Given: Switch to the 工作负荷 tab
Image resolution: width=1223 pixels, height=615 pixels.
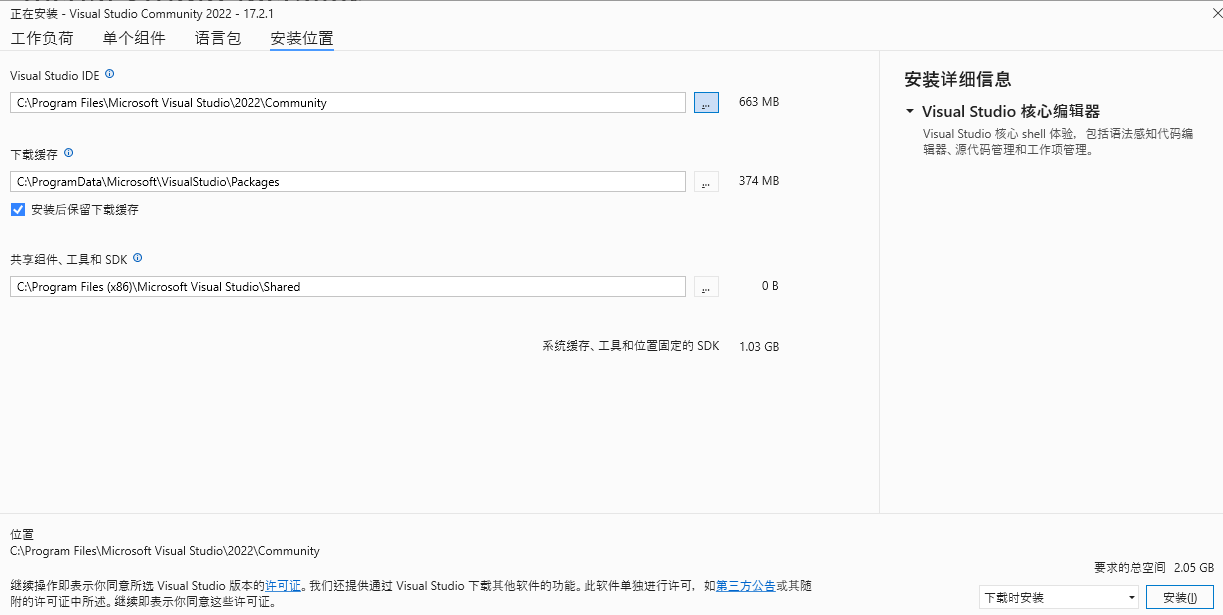Looking at the screenshot, I should tap(42, 37).
